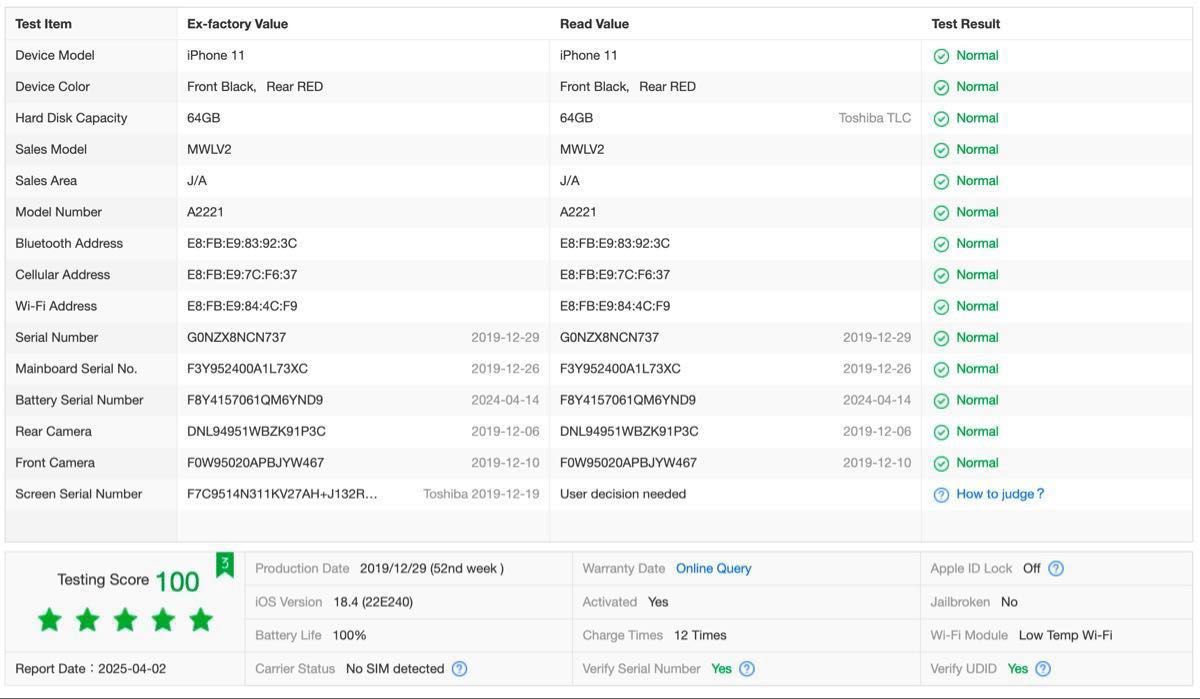Click the first green star in the rating
Screen dimensions: 1200x699
(49, 620)
